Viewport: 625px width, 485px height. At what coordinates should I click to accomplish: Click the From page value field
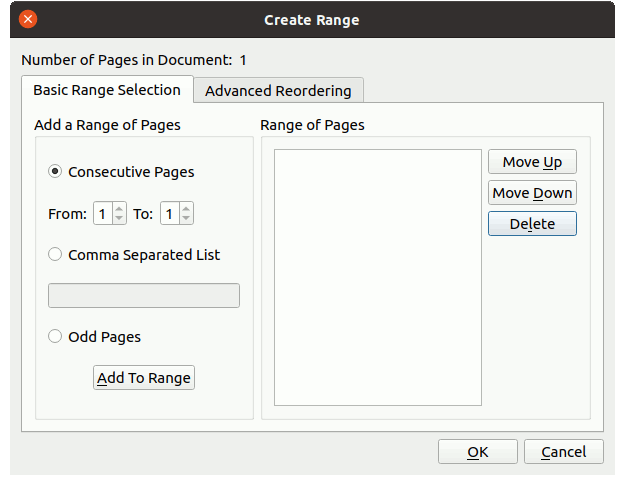coord(103,214)
